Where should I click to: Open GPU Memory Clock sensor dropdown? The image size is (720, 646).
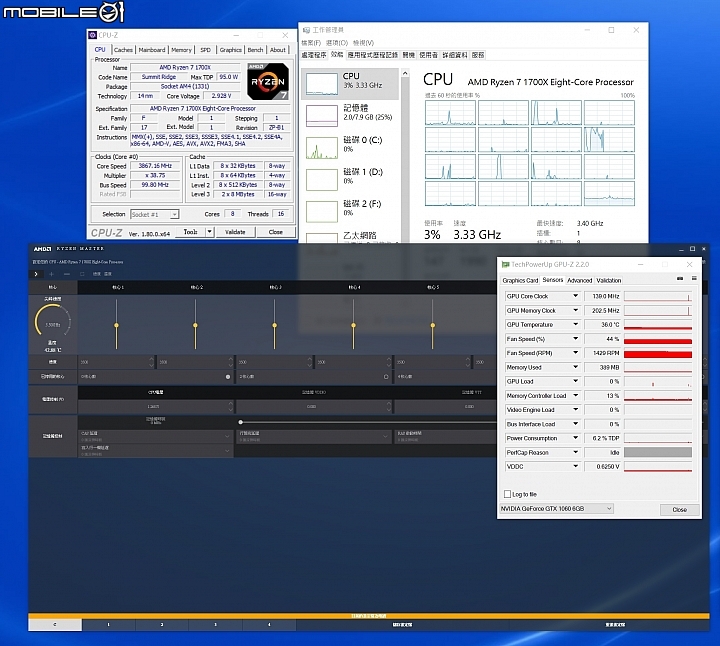[x=575, y=310]
